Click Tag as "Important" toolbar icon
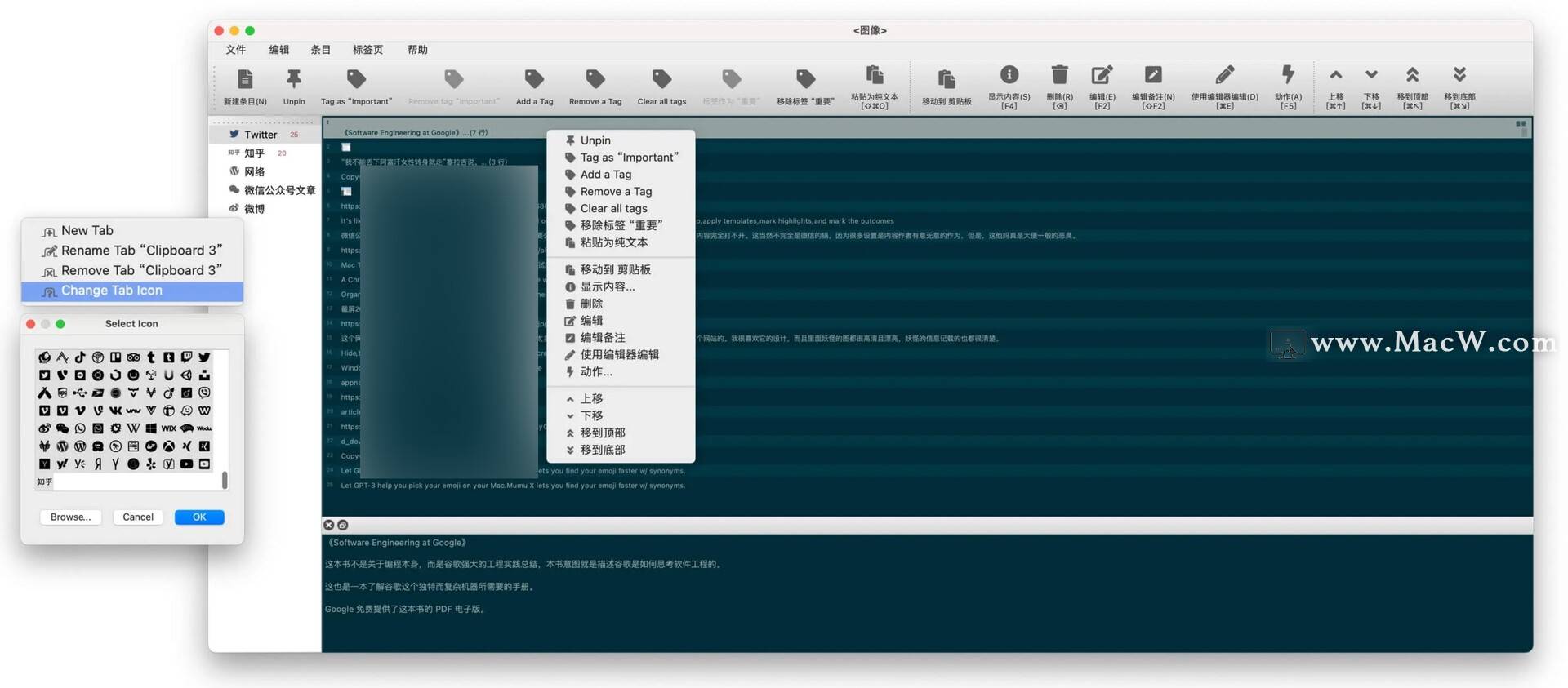1568x688 pixels. pos(356,79)
